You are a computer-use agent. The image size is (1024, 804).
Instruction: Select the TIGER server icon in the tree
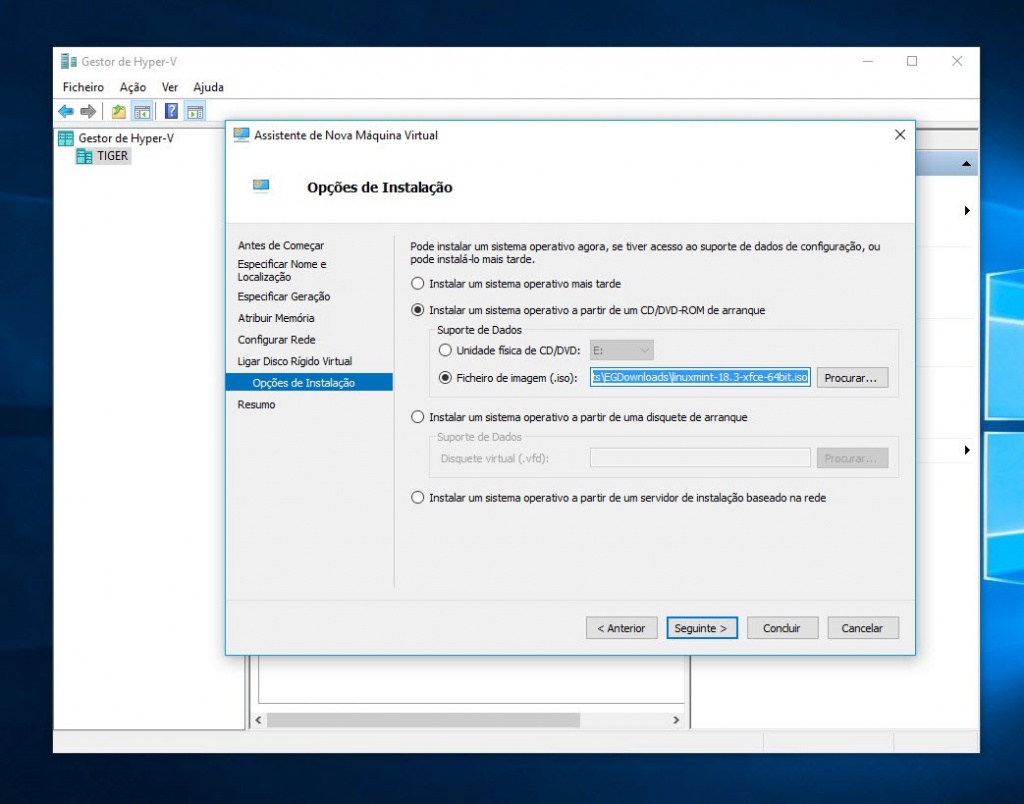pyautogui.click(x=86, y=156)
